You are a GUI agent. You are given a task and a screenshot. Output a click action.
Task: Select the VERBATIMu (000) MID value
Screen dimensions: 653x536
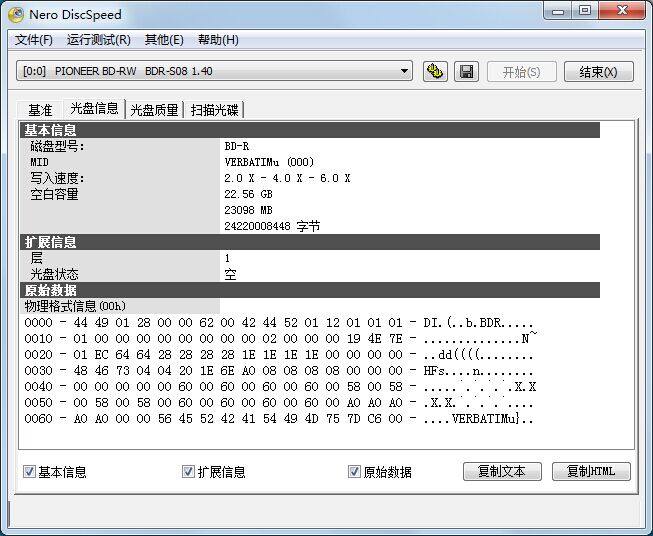click(x=269, y=162)
